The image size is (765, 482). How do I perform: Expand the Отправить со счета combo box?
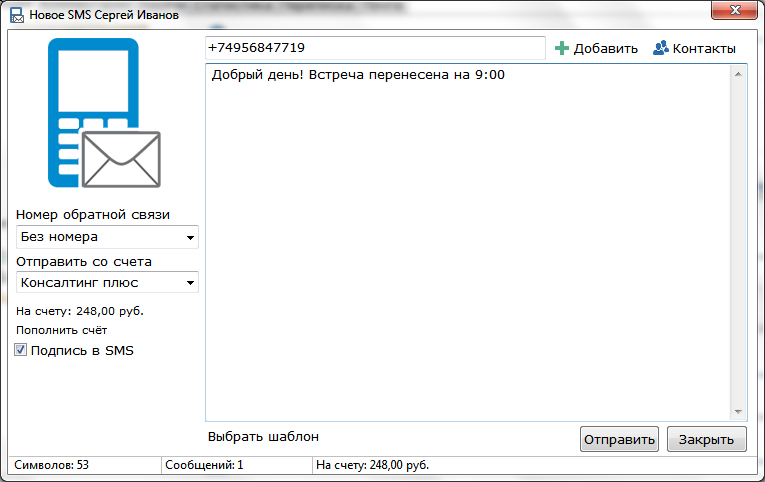click(107, 282)
